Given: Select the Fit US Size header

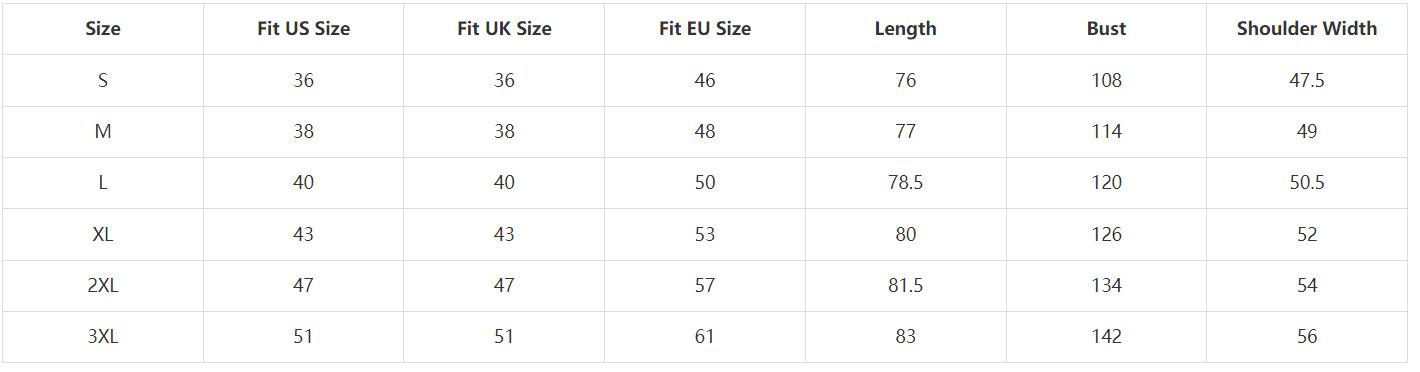Looking at the screenshot, I should click(304, 29).
